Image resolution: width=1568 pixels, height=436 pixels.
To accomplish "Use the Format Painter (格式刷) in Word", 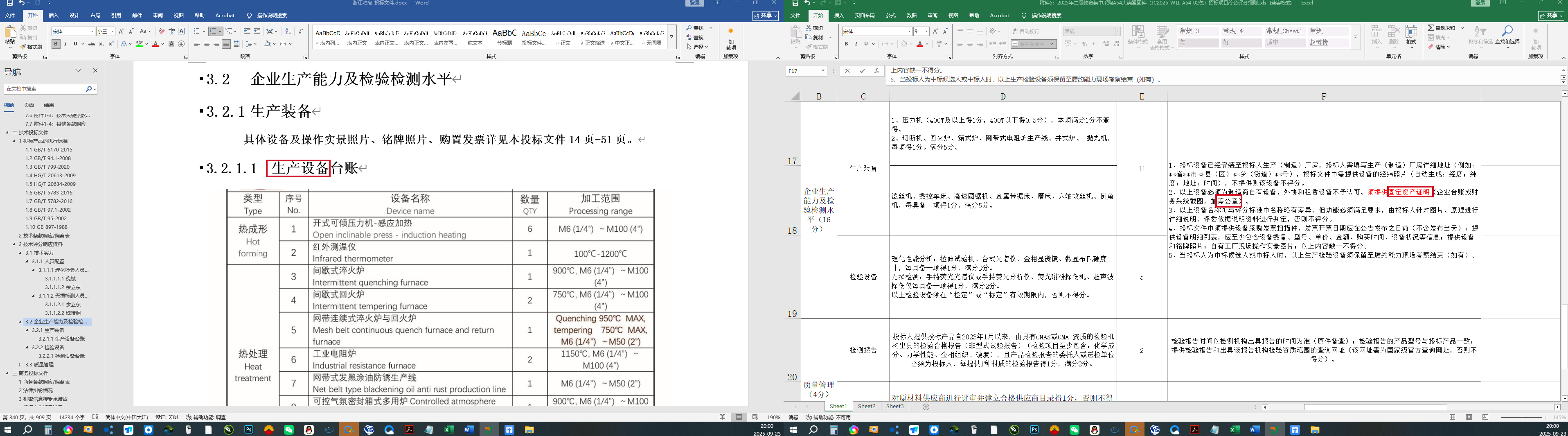I will click(x=30, y=47).
